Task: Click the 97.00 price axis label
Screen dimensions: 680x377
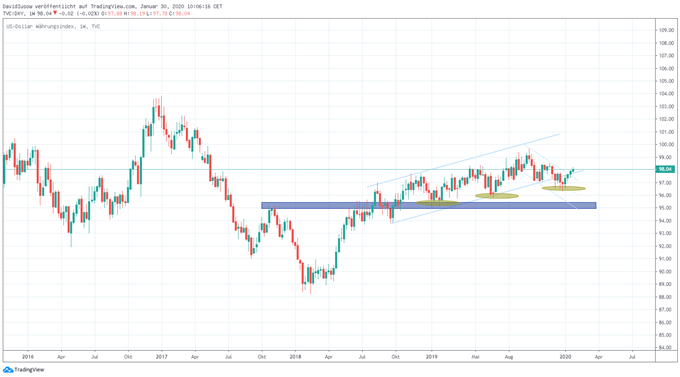Action: pos(666,183)
